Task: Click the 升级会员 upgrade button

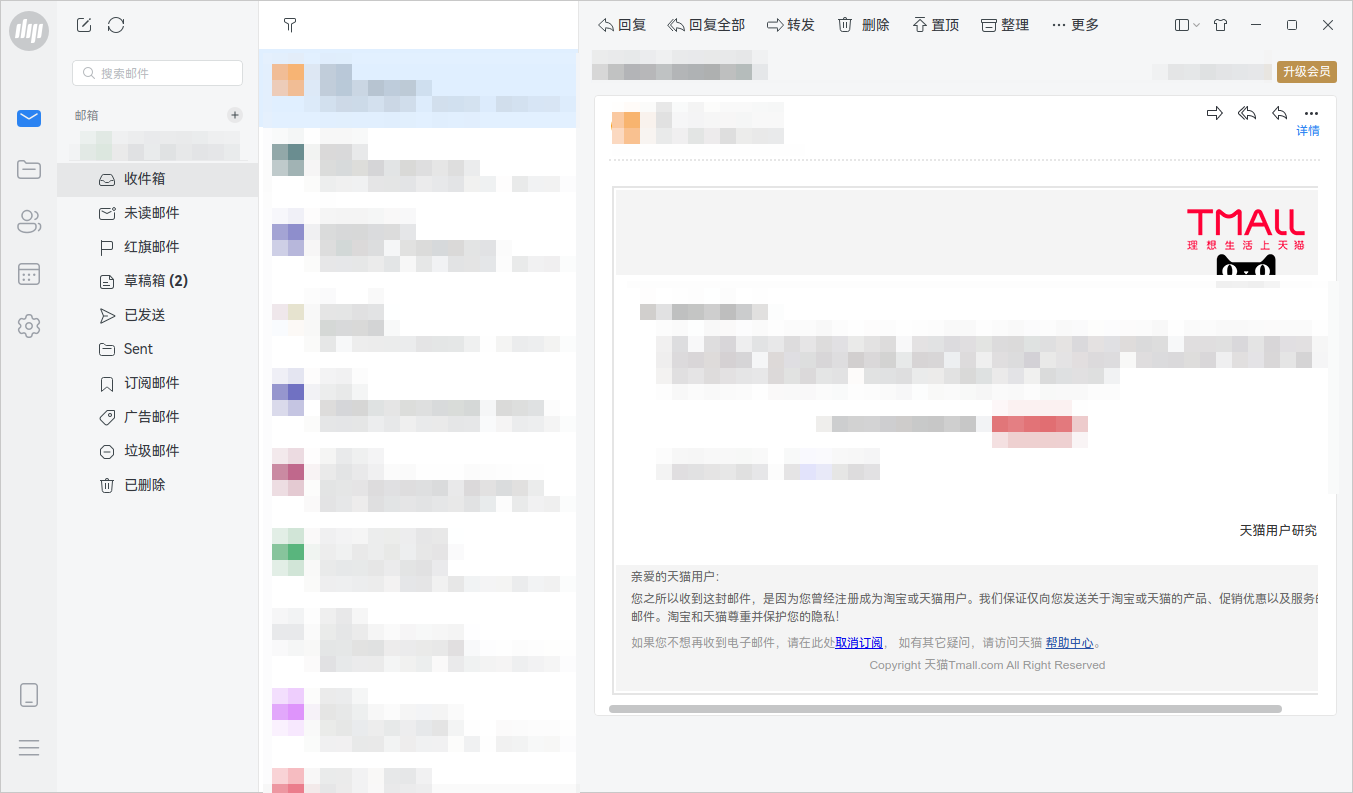Action: pyautogui.click(x=1306, y=71)
